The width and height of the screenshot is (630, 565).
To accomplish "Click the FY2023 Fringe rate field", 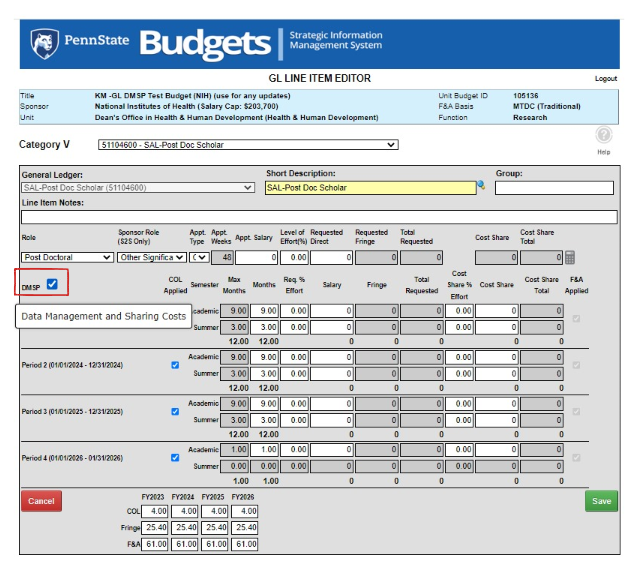I will tap(154, 527).
